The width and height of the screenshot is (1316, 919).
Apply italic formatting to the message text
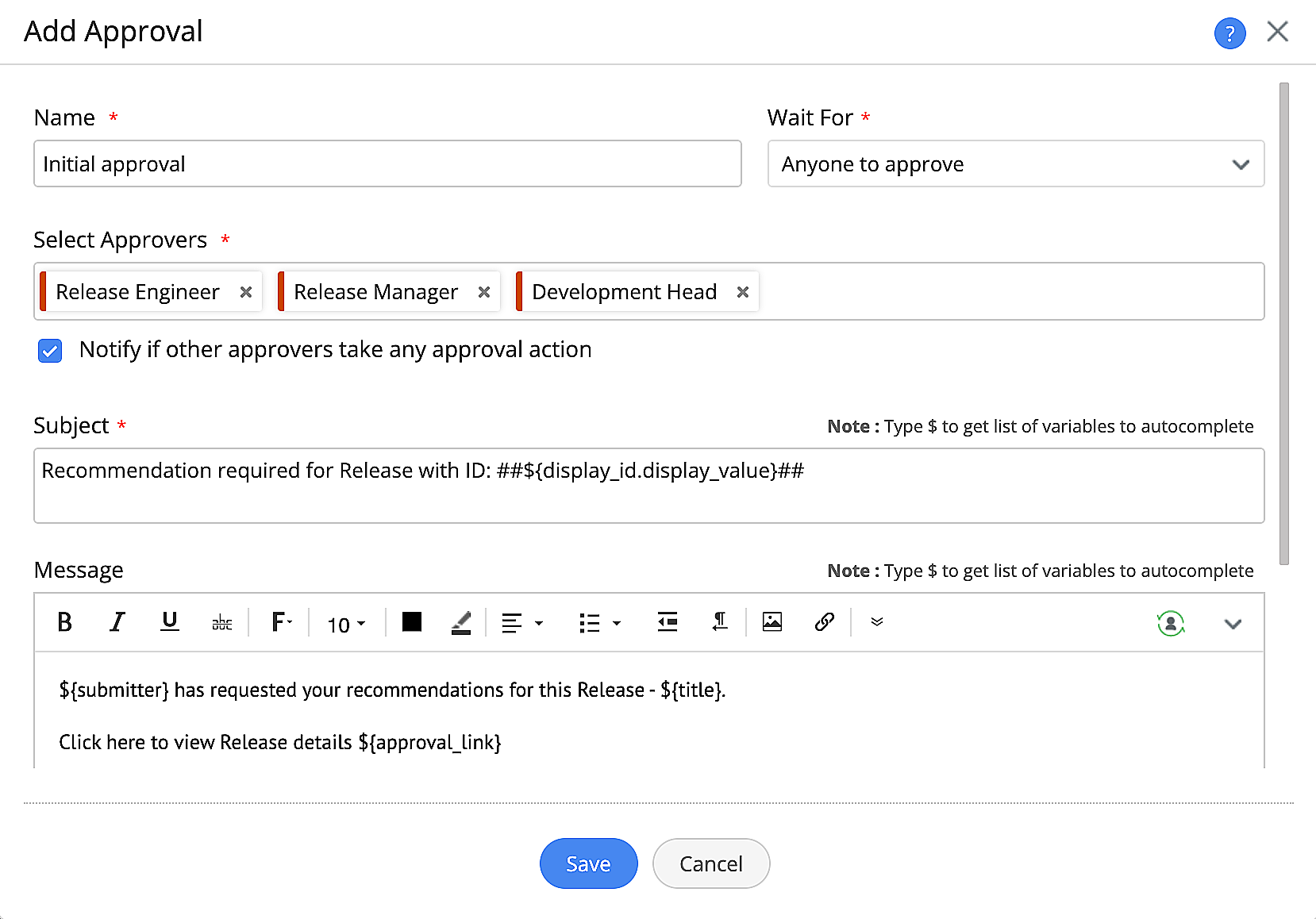pos(117,622)
